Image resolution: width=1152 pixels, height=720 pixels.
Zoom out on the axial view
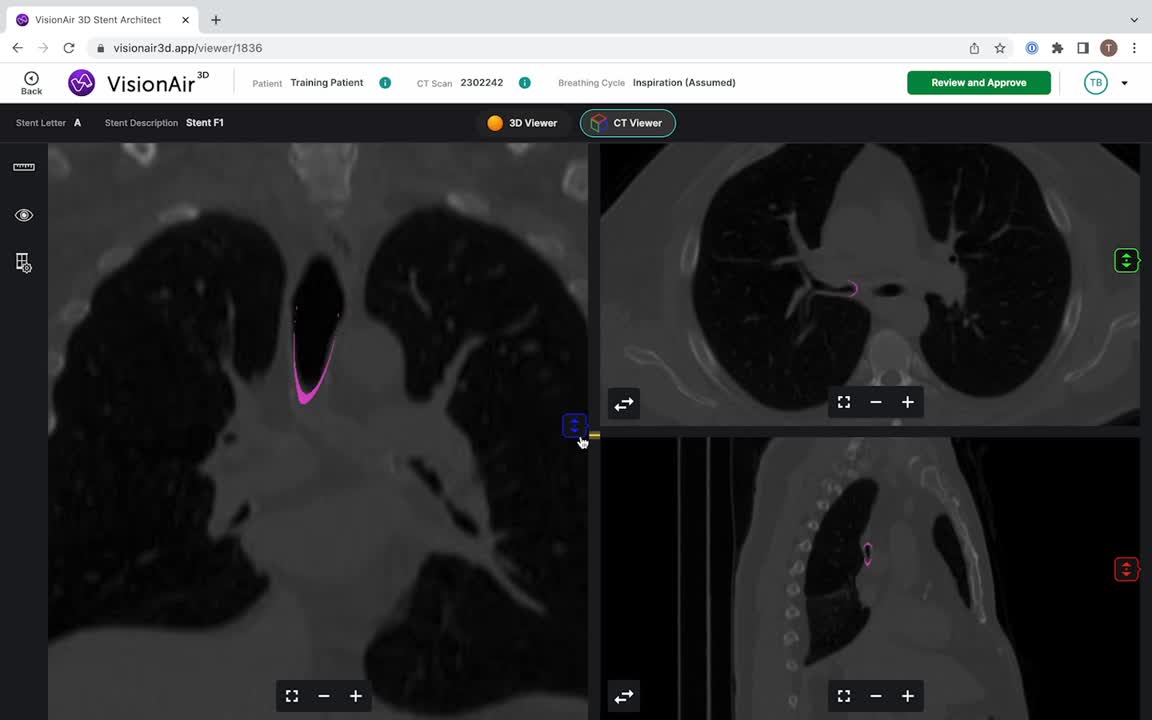pos(875,402)
